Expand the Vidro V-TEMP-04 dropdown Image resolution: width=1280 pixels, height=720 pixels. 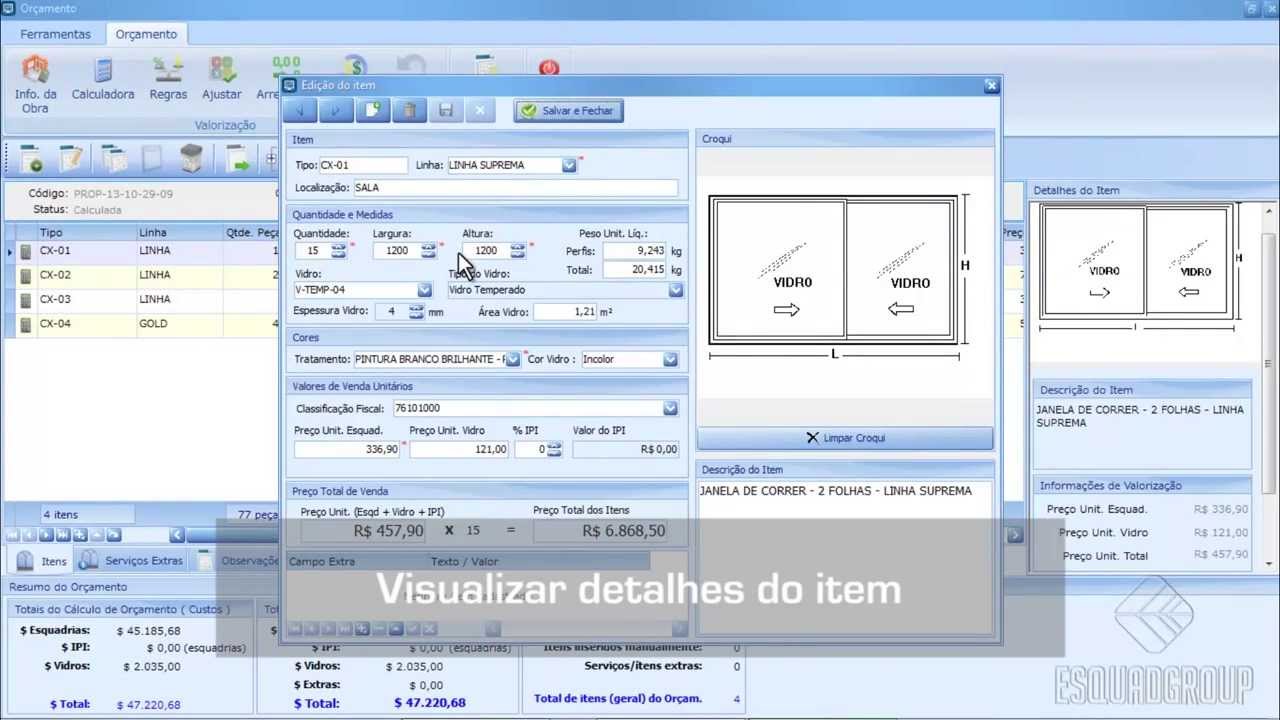pyautogui.click(x=424, y=290)
